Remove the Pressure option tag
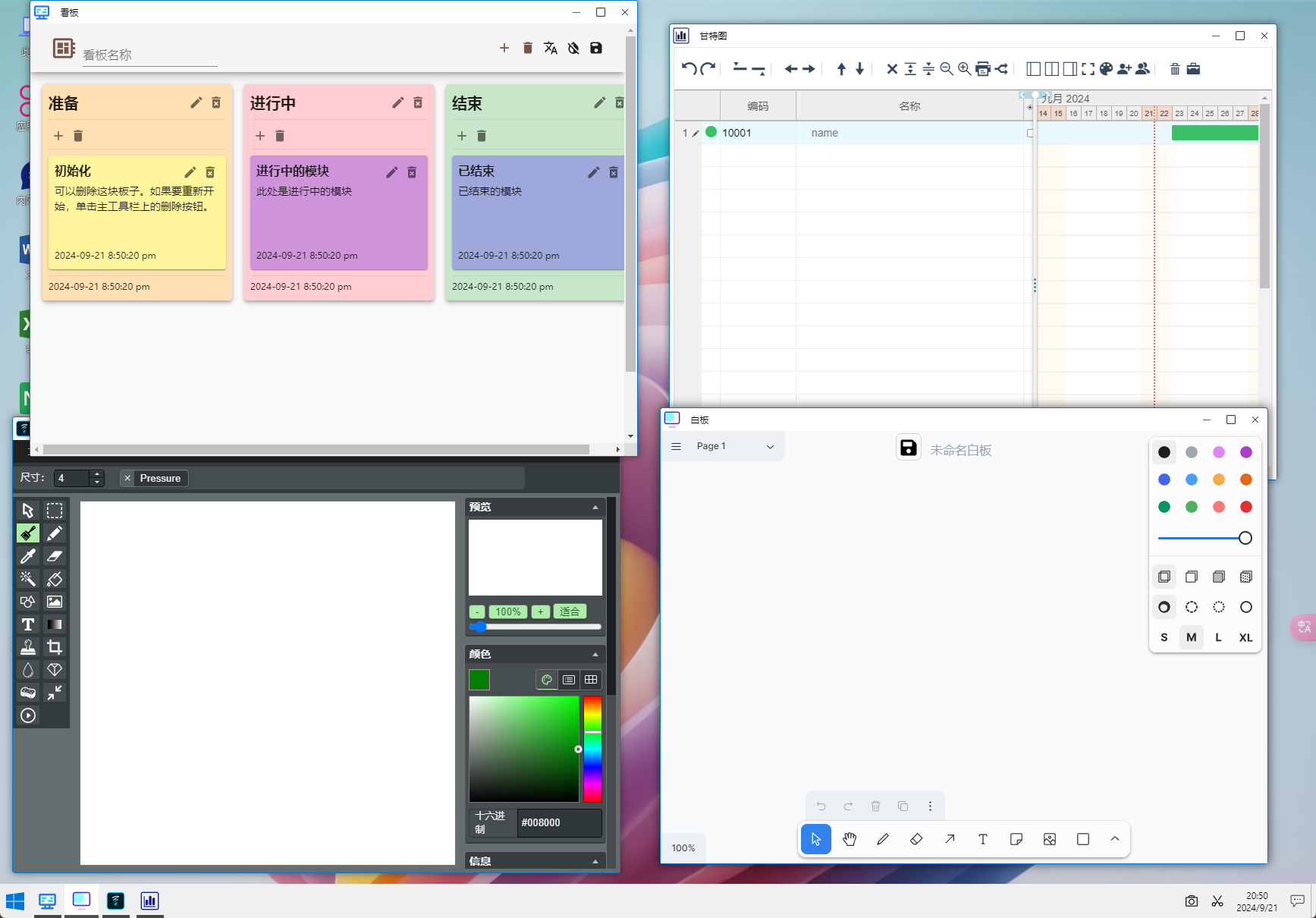 (127, 478)
